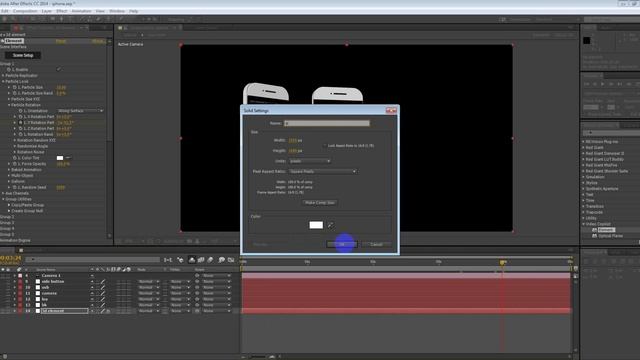Select Optical Flares effect under Video Copilot
The image size is (640, 360).
611,236
